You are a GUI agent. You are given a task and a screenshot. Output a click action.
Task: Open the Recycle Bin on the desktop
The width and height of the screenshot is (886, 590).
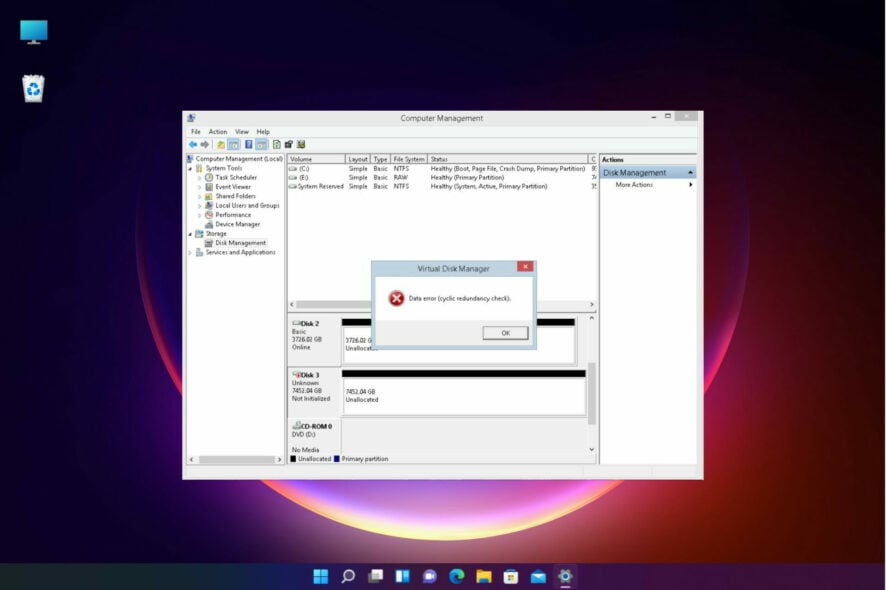tap(33, 89)
